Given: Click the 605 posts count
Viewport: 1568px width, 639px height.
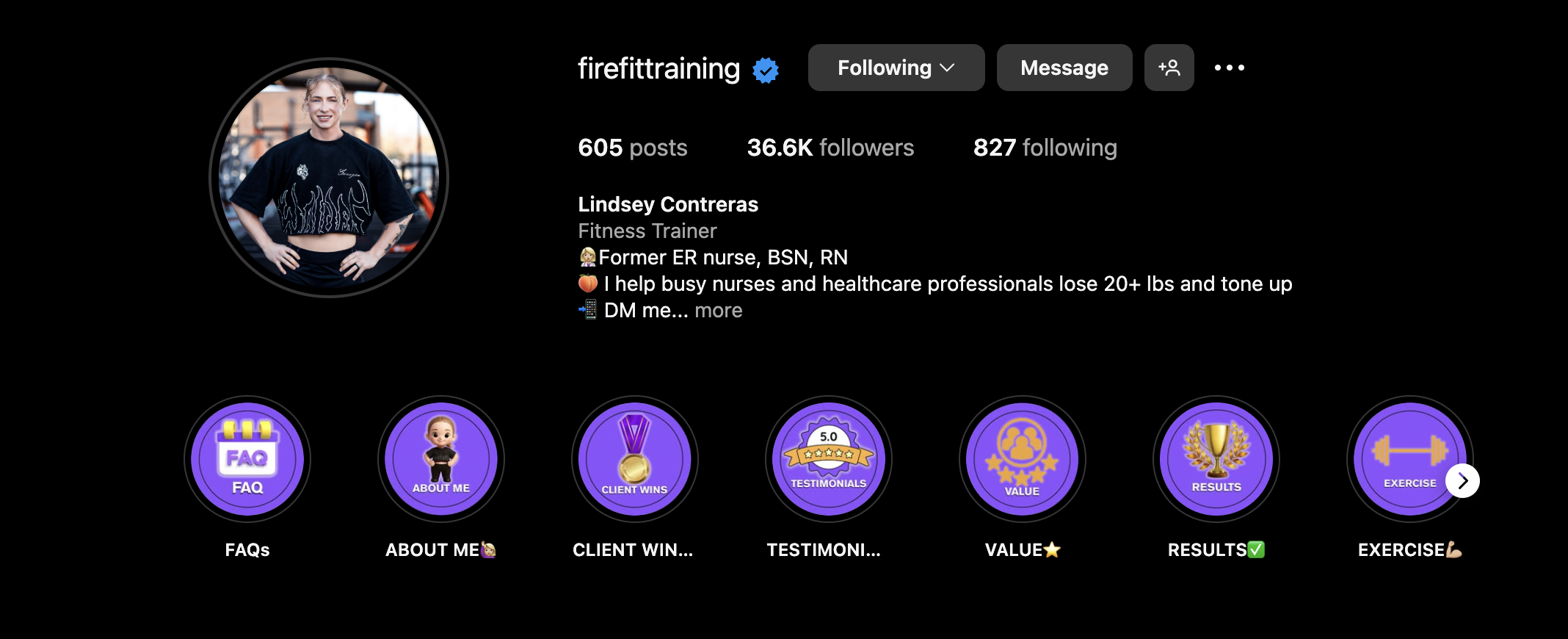Looking at the screenshot, I should pyautogui.click(x=633, y=148).
